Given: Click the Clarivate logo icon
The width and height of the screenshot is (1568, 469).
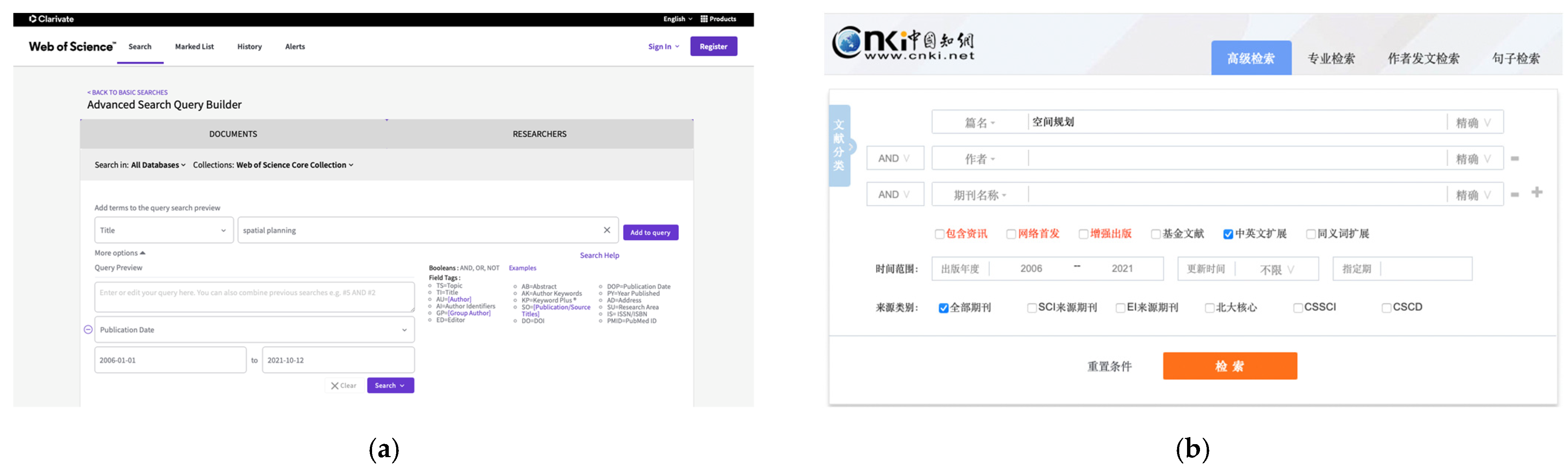Looking at the screenshot, I should coord(32,19).
